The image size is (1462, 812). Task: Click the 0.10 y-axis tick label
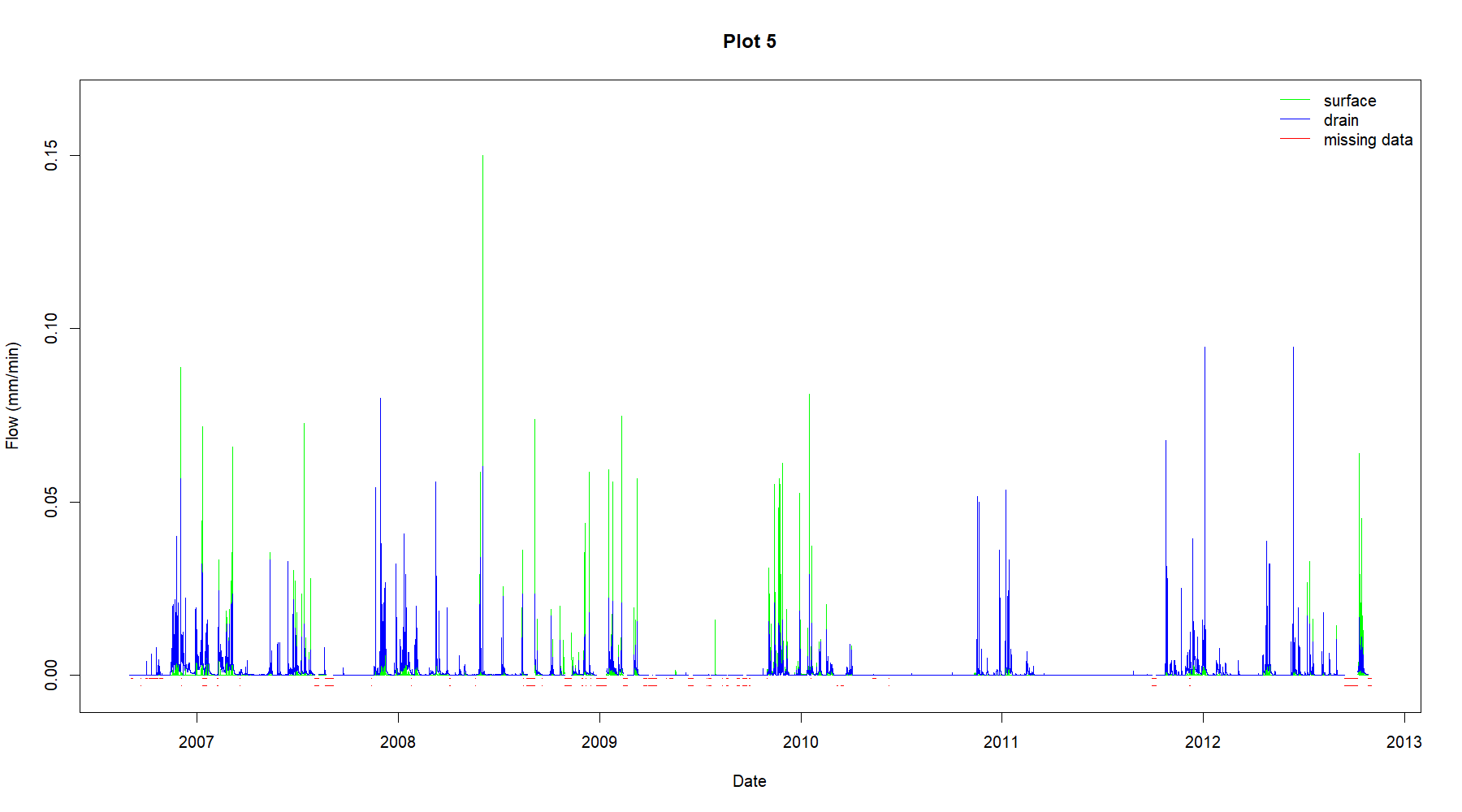51,328
